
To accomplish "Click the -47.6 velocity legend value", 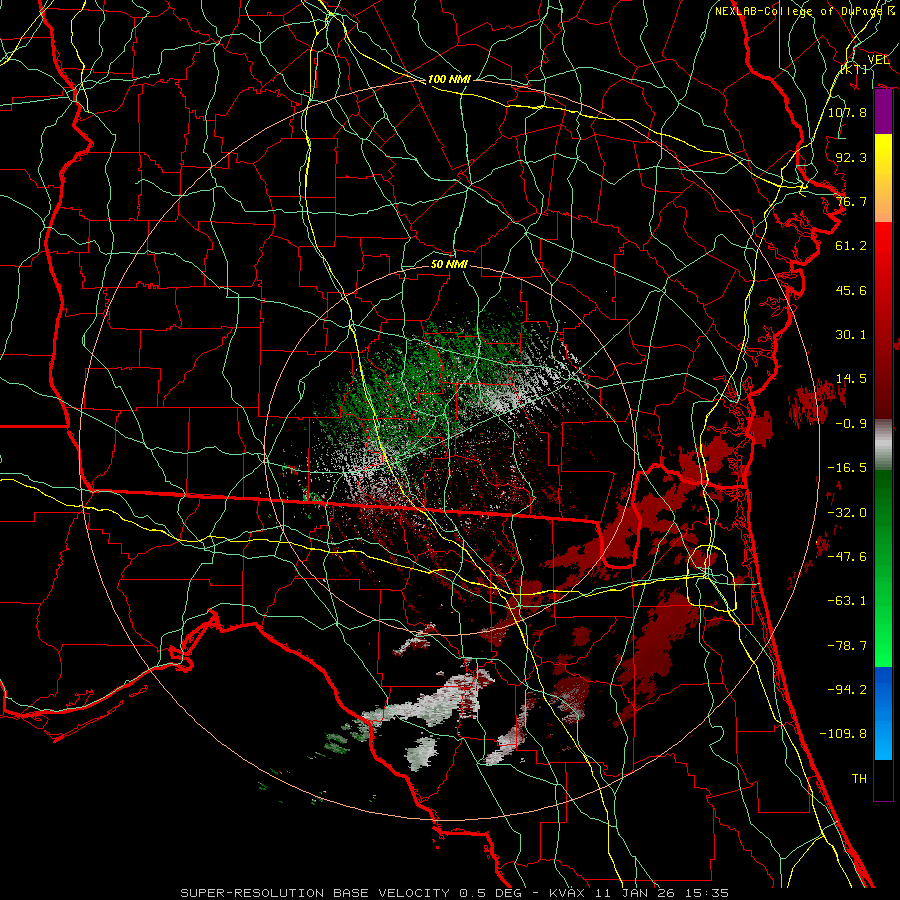I will click(x=847, y=557).
